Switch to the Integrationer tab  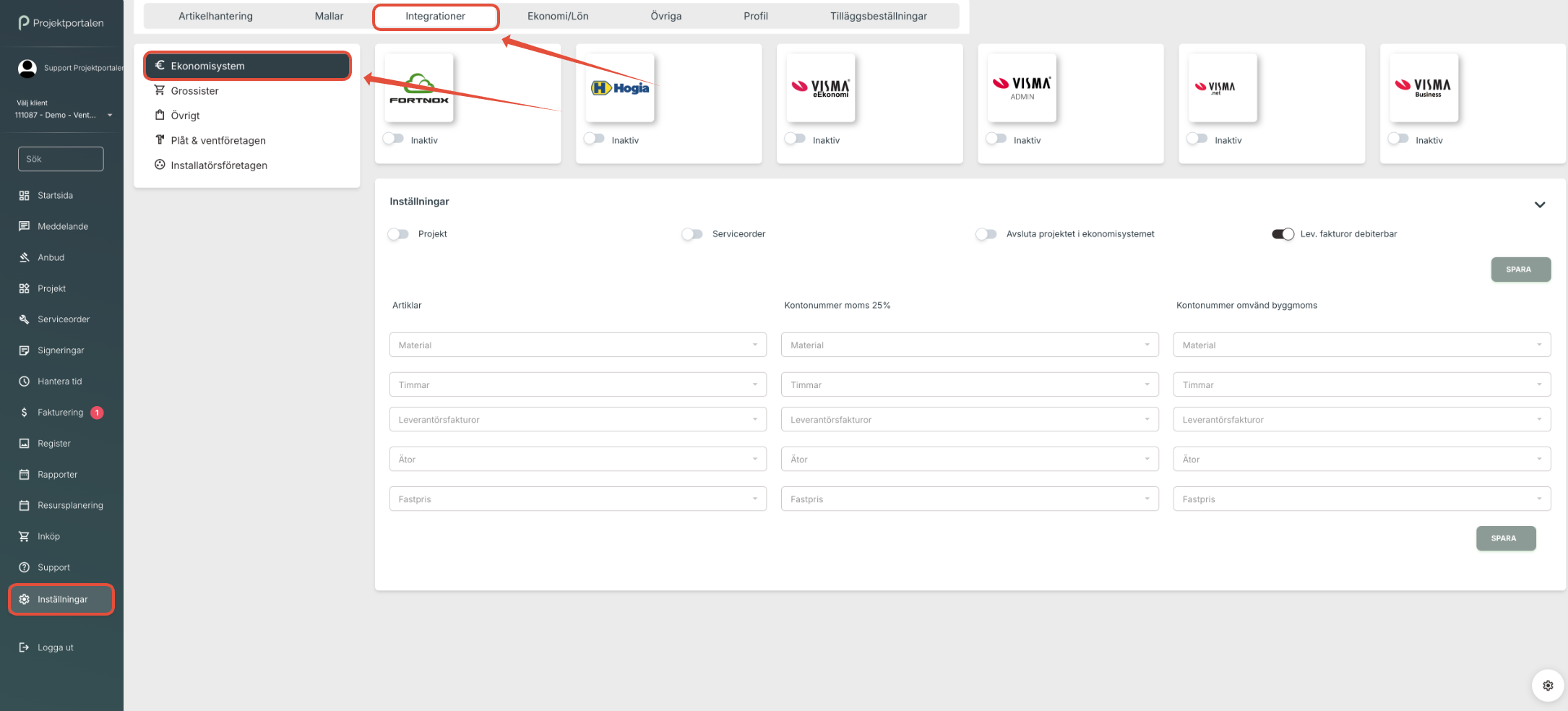435,16
